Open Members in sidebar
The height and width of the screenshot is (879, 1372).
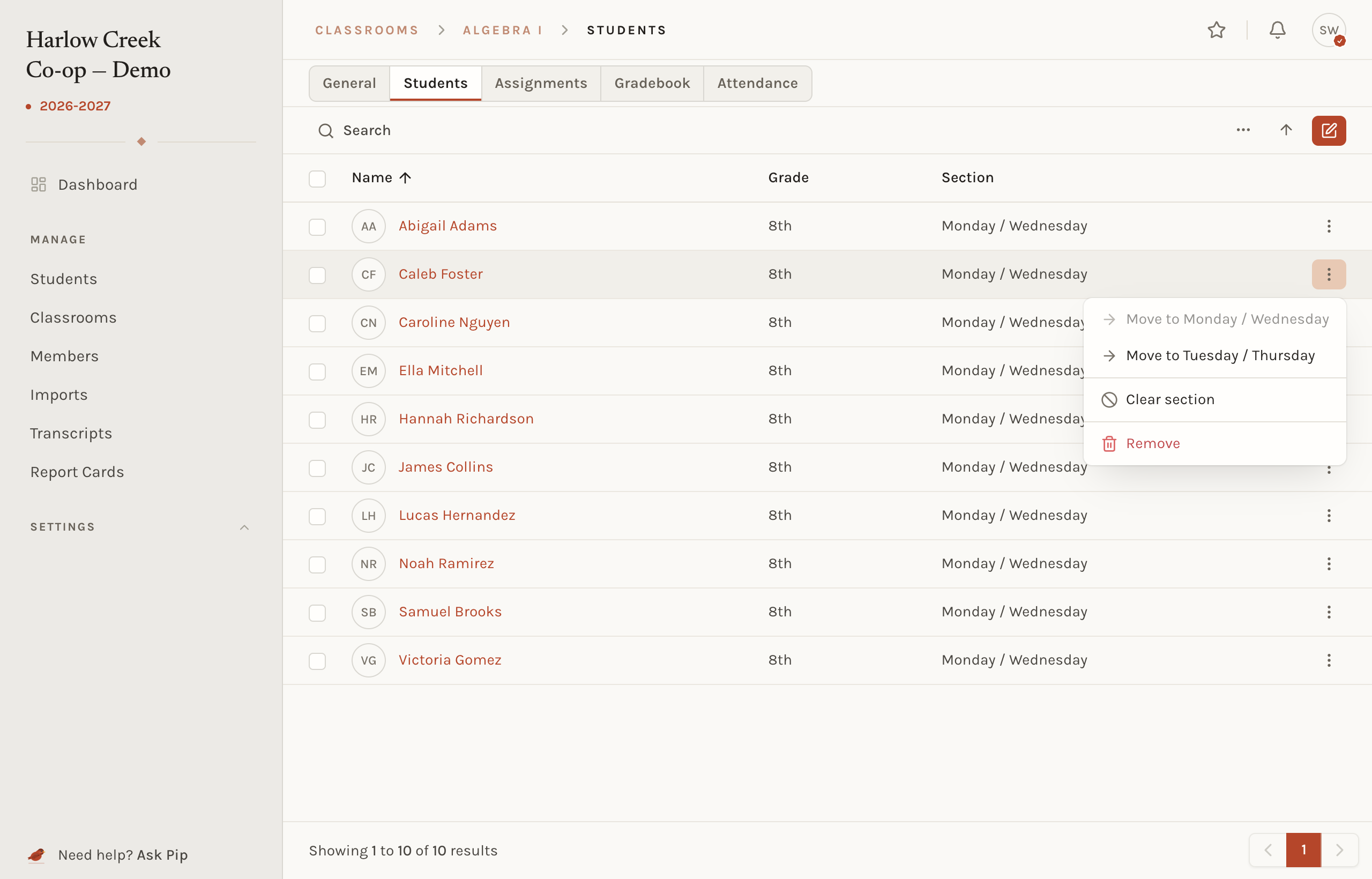(64, 356)
